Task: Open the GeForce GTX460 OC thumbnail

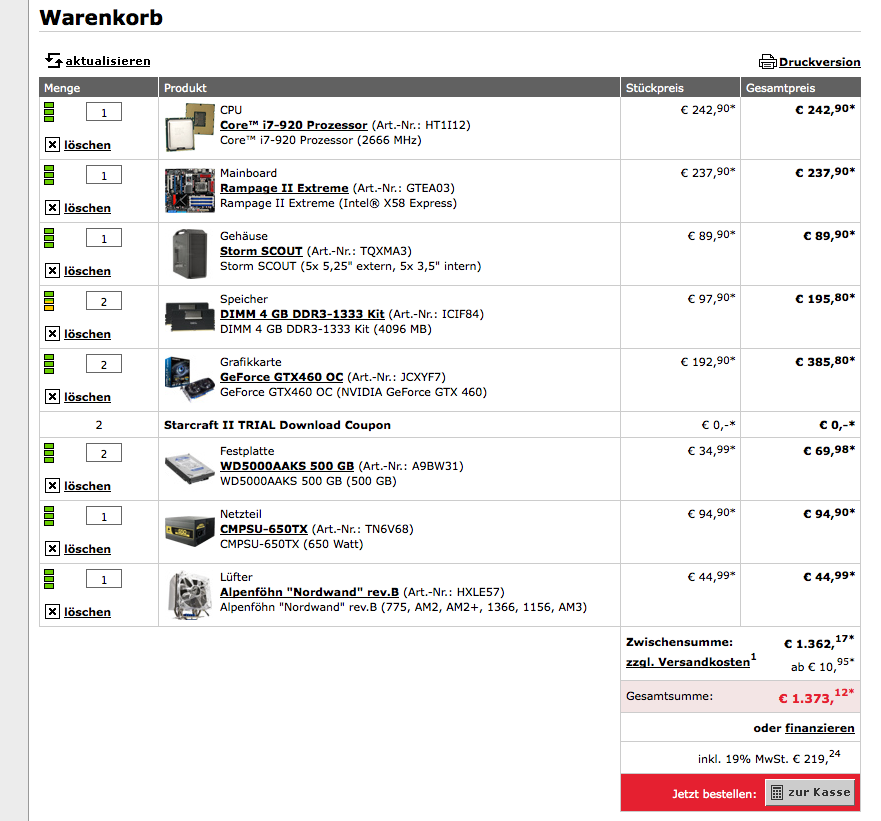Action: [x=190, y=379]
